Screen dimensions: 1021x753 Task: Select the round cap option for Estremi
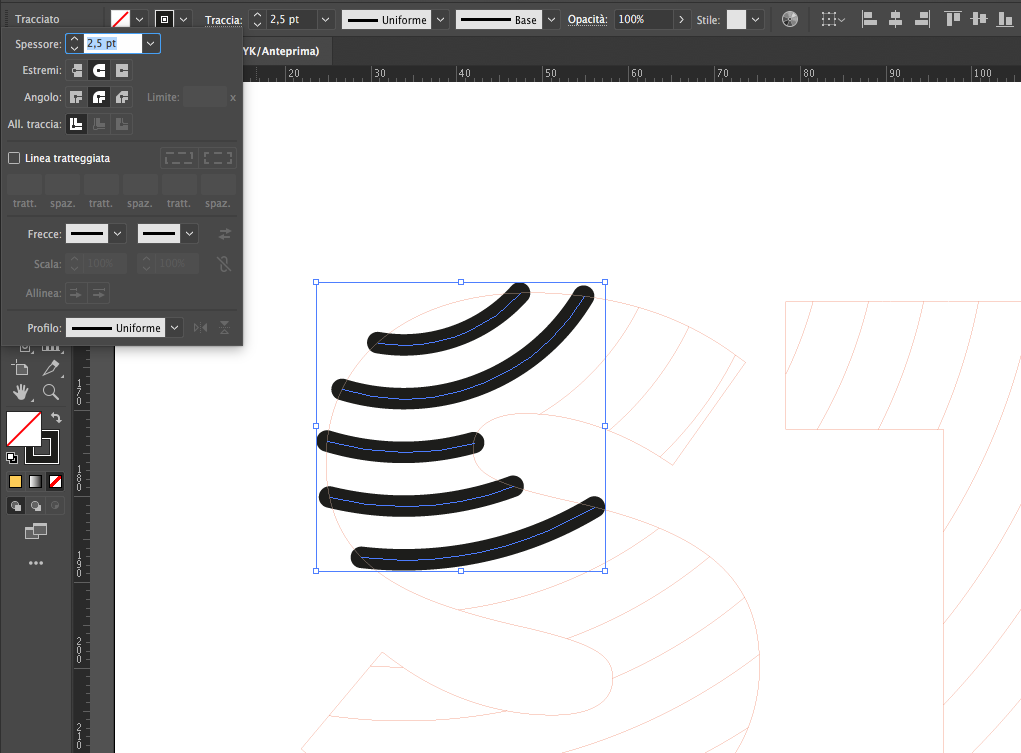[99, 70]
